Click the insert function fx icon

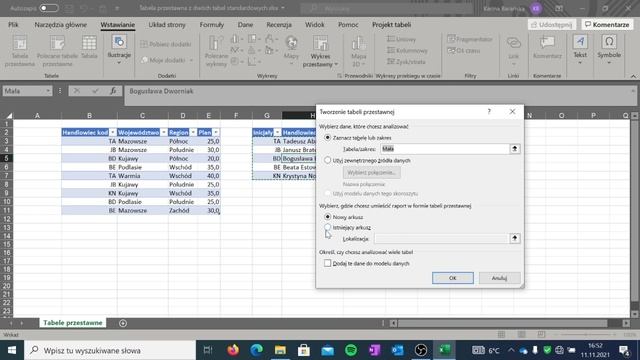(113, 91)
